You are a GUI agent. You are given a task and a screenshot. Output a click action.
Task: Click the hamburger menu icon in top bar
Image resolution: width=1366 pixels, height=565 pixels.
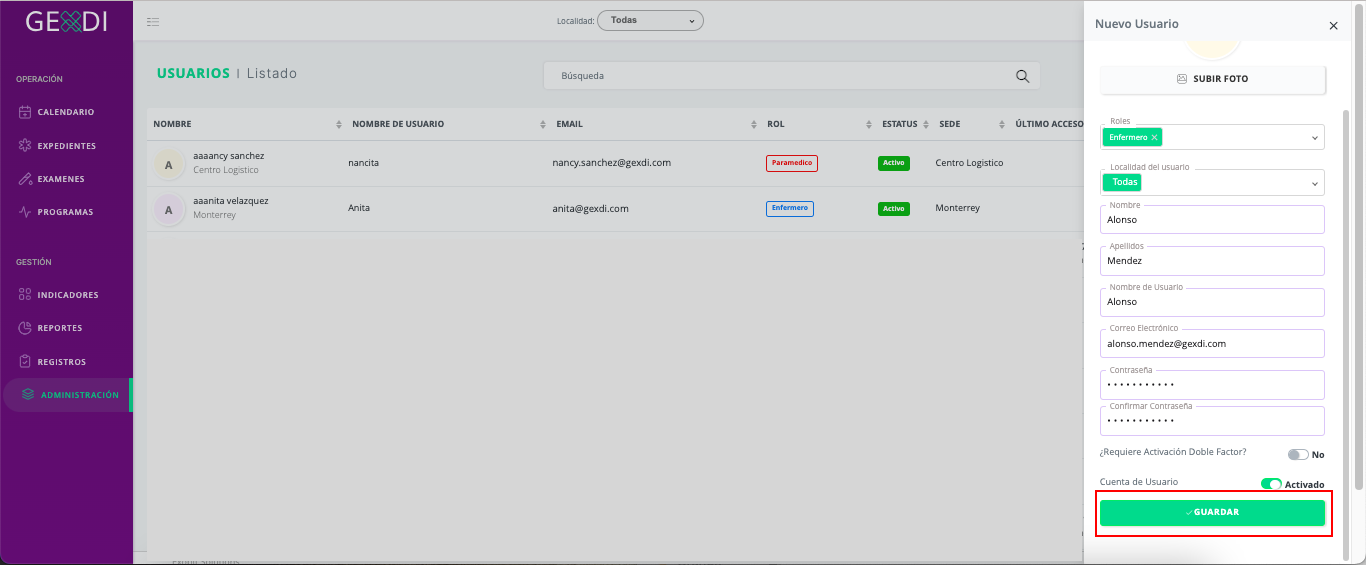[x=153, y=21]
